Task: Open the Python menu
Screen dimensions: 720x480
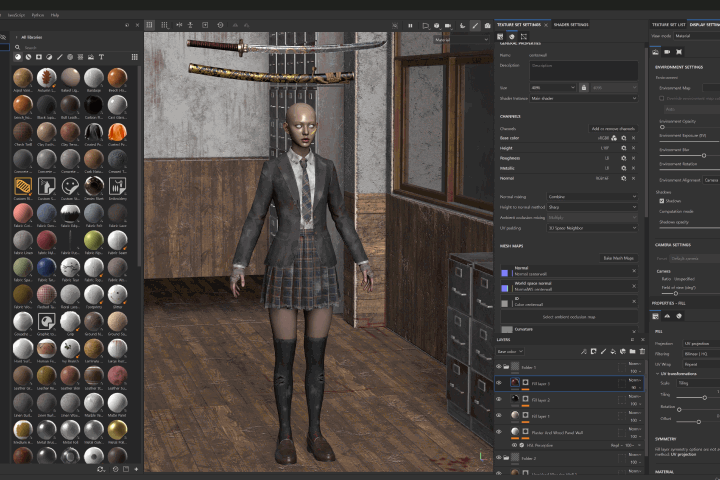Action: [38, 15]
